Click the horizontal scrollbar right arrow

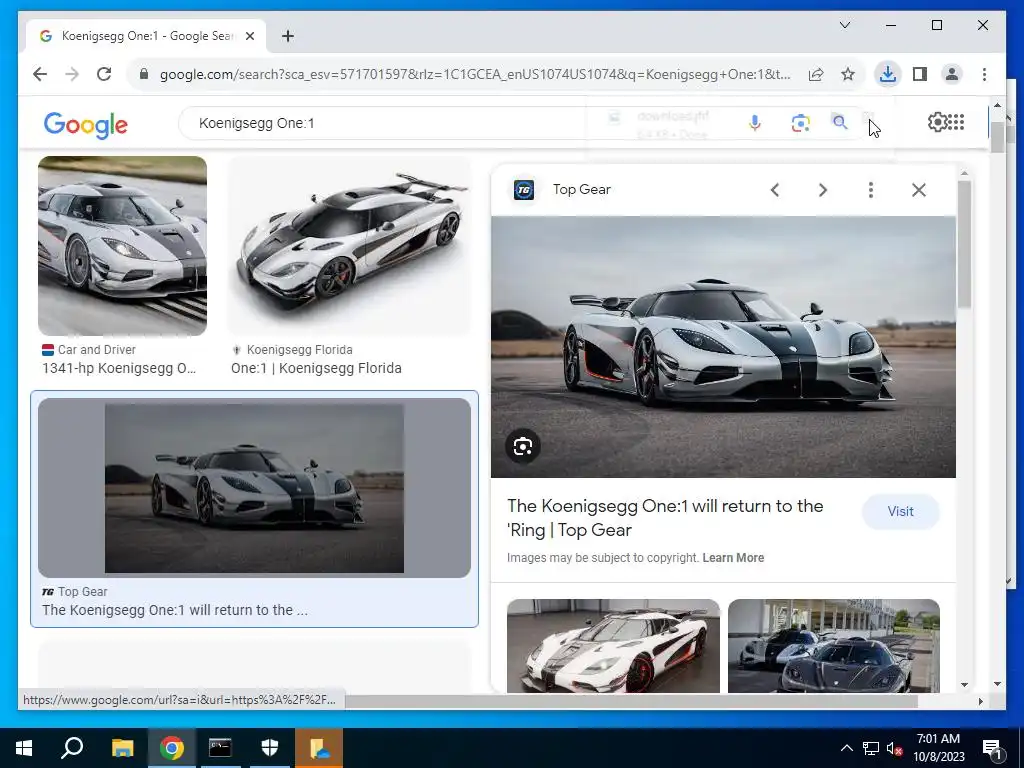980,701
